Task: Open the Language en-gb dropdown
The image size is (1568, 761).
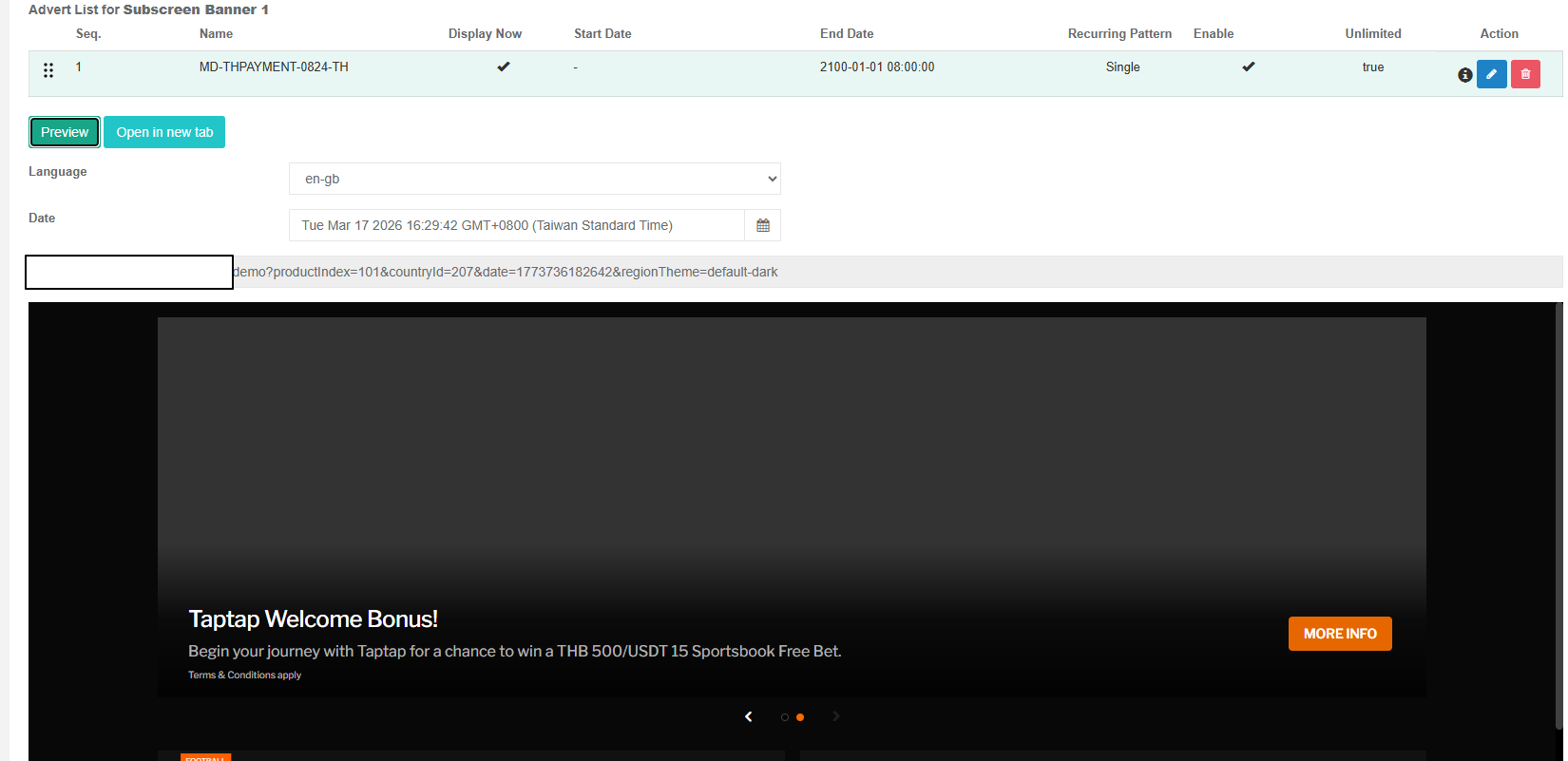Action: point(534,179)
